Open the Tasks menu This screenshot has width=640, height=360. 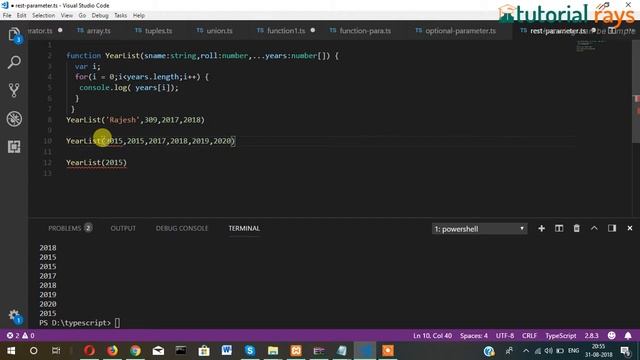click(120, 16)
